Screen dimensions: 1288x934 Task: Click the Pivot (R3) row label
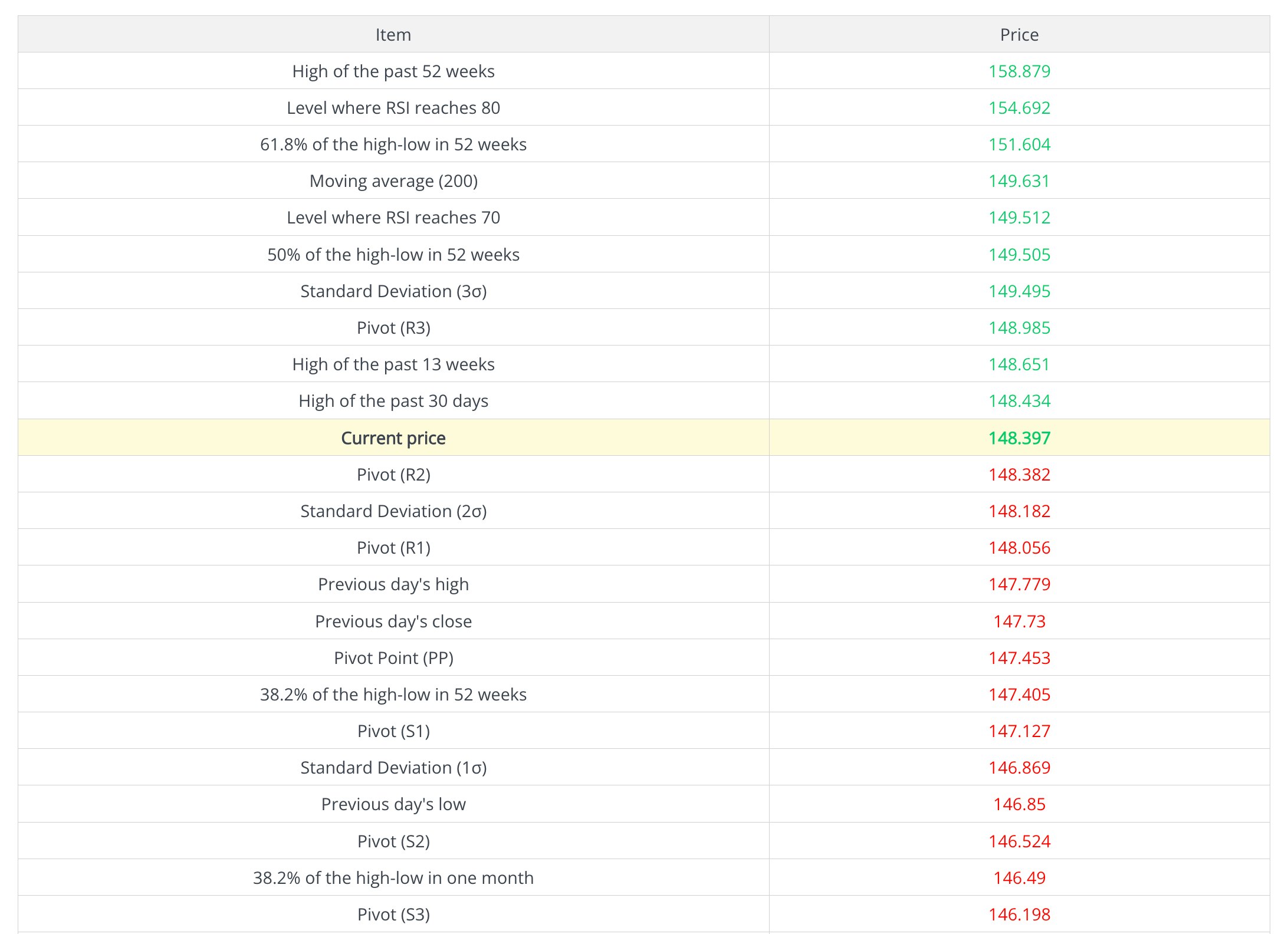[x=393, y=328]
